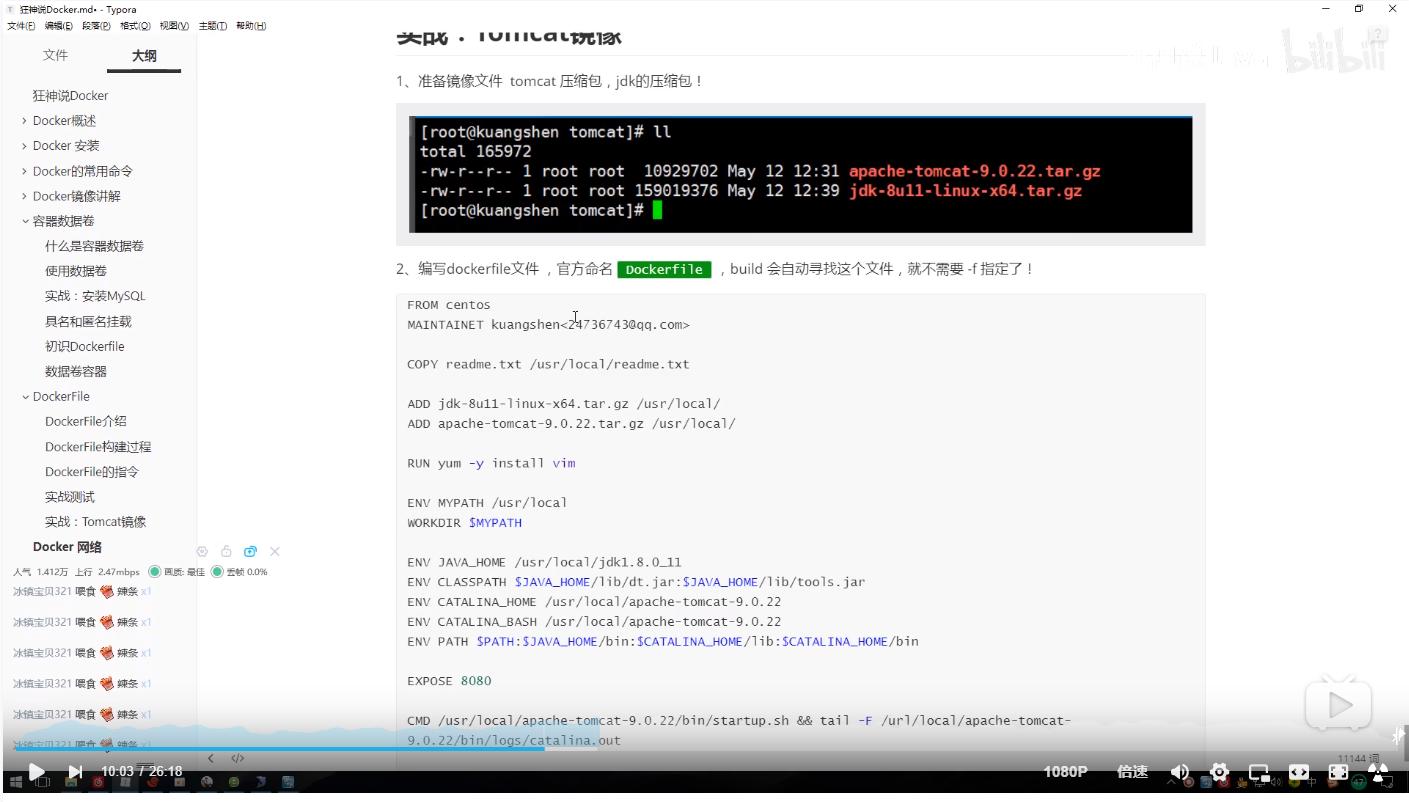The height and width of the screenshot is (802, 1409).
Task: Open the 倍速 playback speed menu
Action: pos(1132,772)
